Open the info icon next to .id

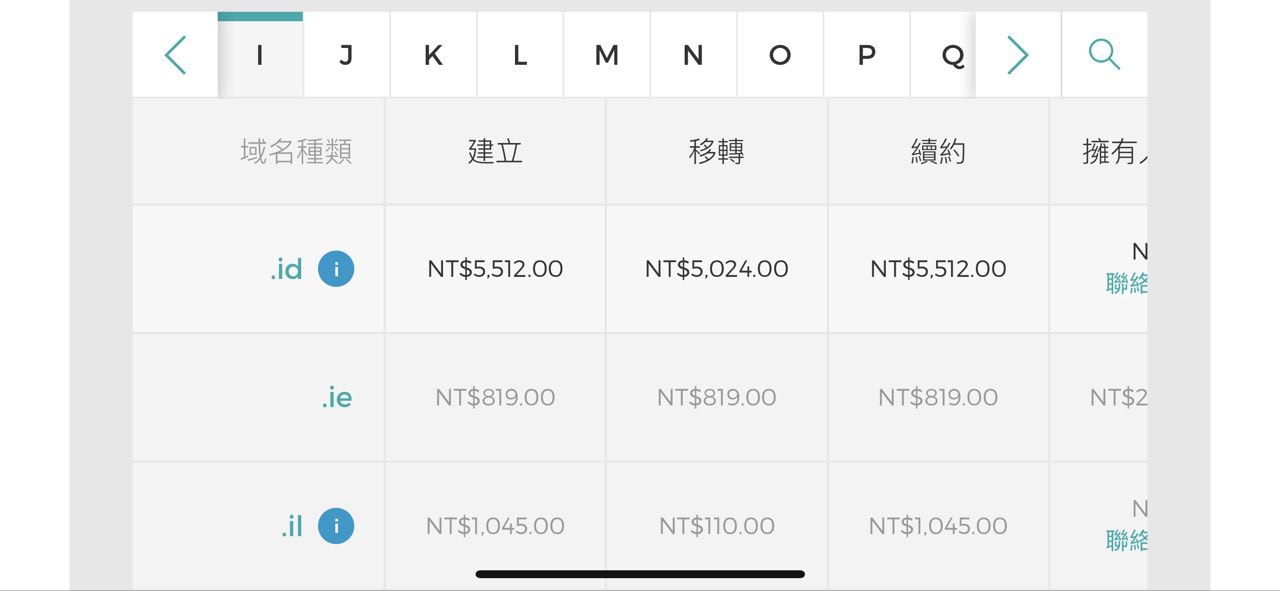pyautogui.click(x=336, y=269)
